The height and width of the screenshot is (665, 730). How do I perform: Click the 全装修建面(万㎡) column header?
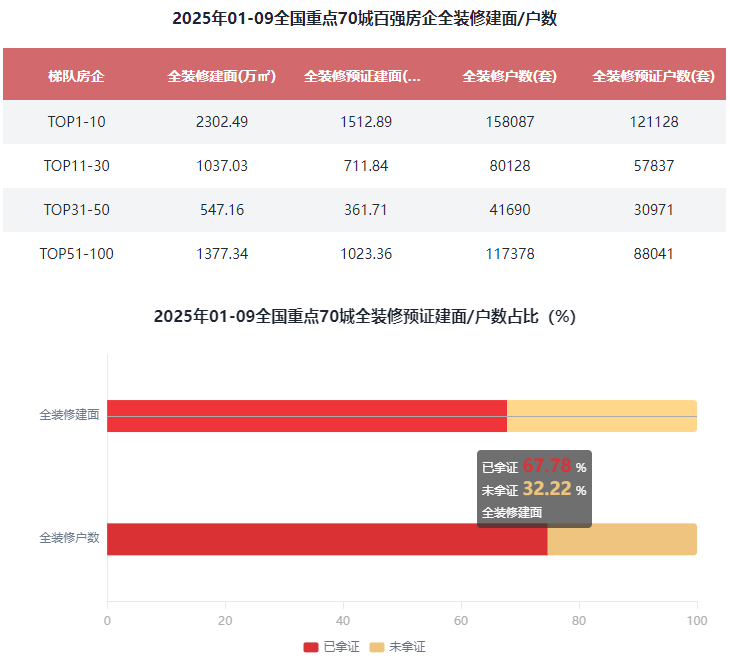(x=222, y=75)
